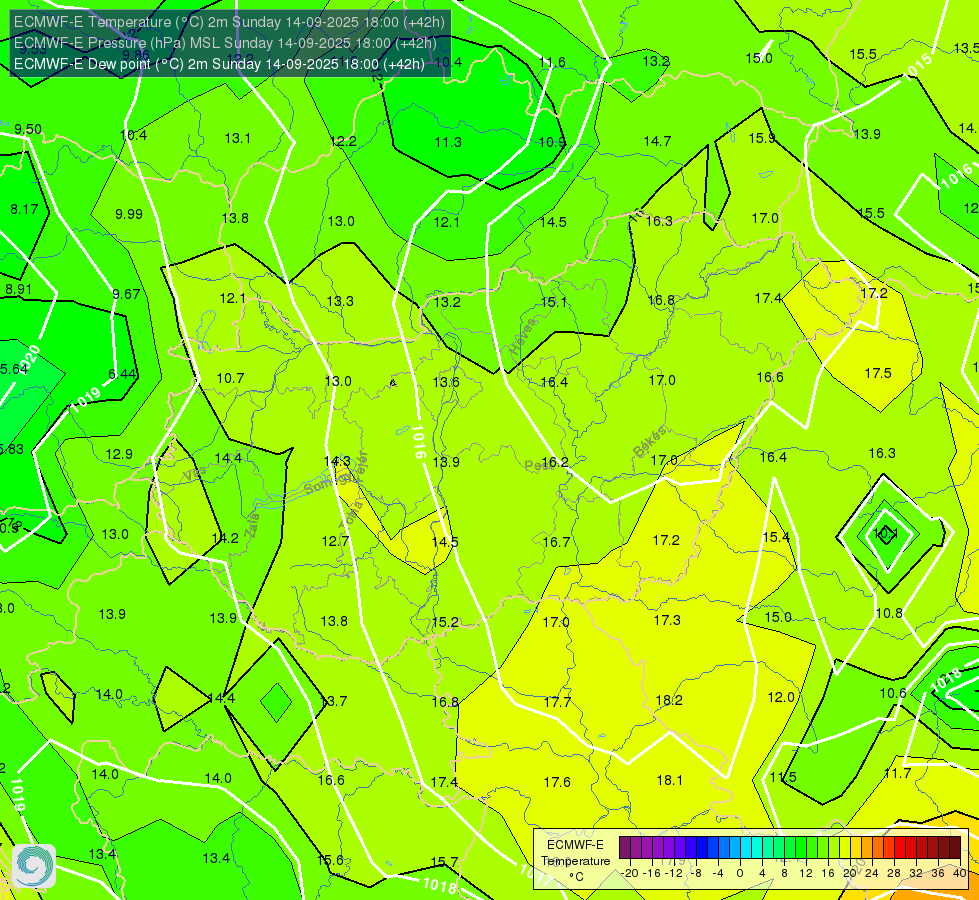
Task: Click the Pest county label
Action: [x=537, y=465]
